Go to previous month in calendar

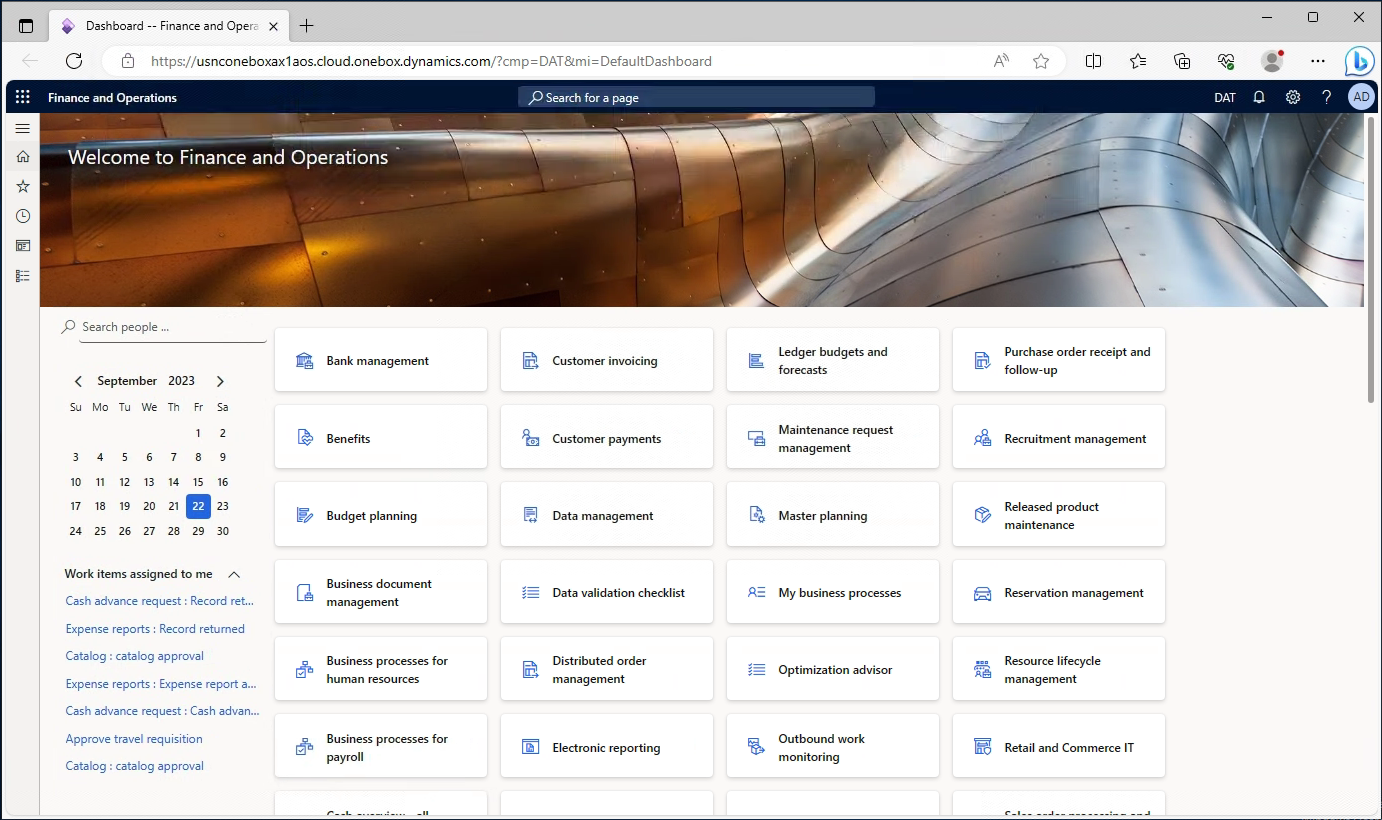point(78,381)
